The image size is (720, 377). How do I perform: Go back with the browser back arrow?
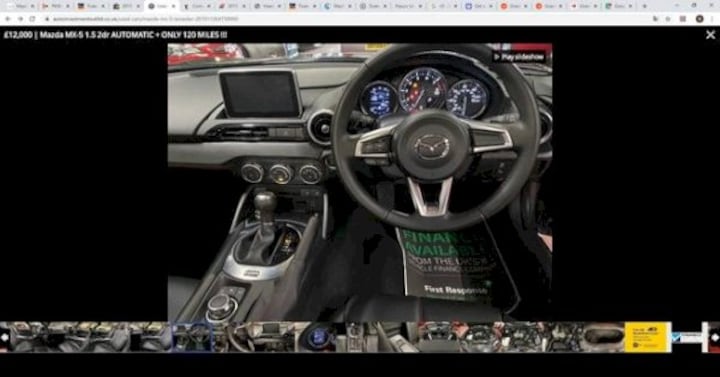[8, 19]
